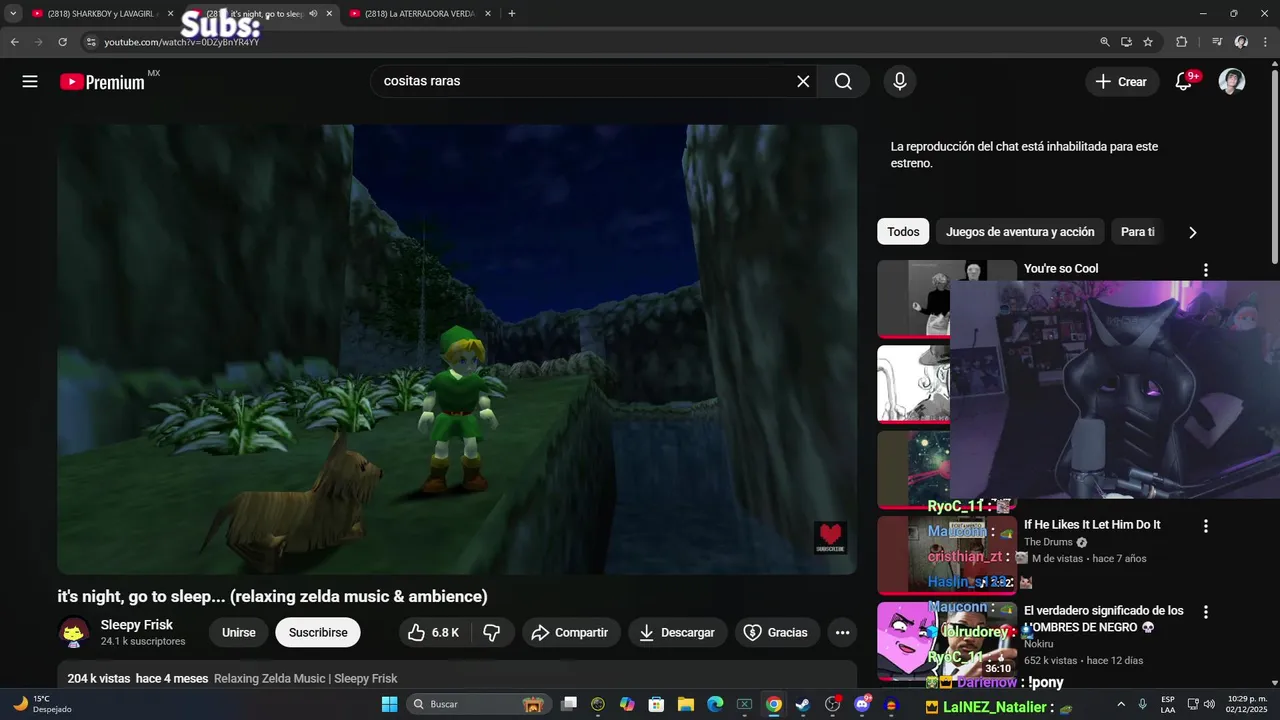Open File Explorer from the taskbar
Image resolution: width=1280 pixels, height=720 pixels.
pos(686,704)
